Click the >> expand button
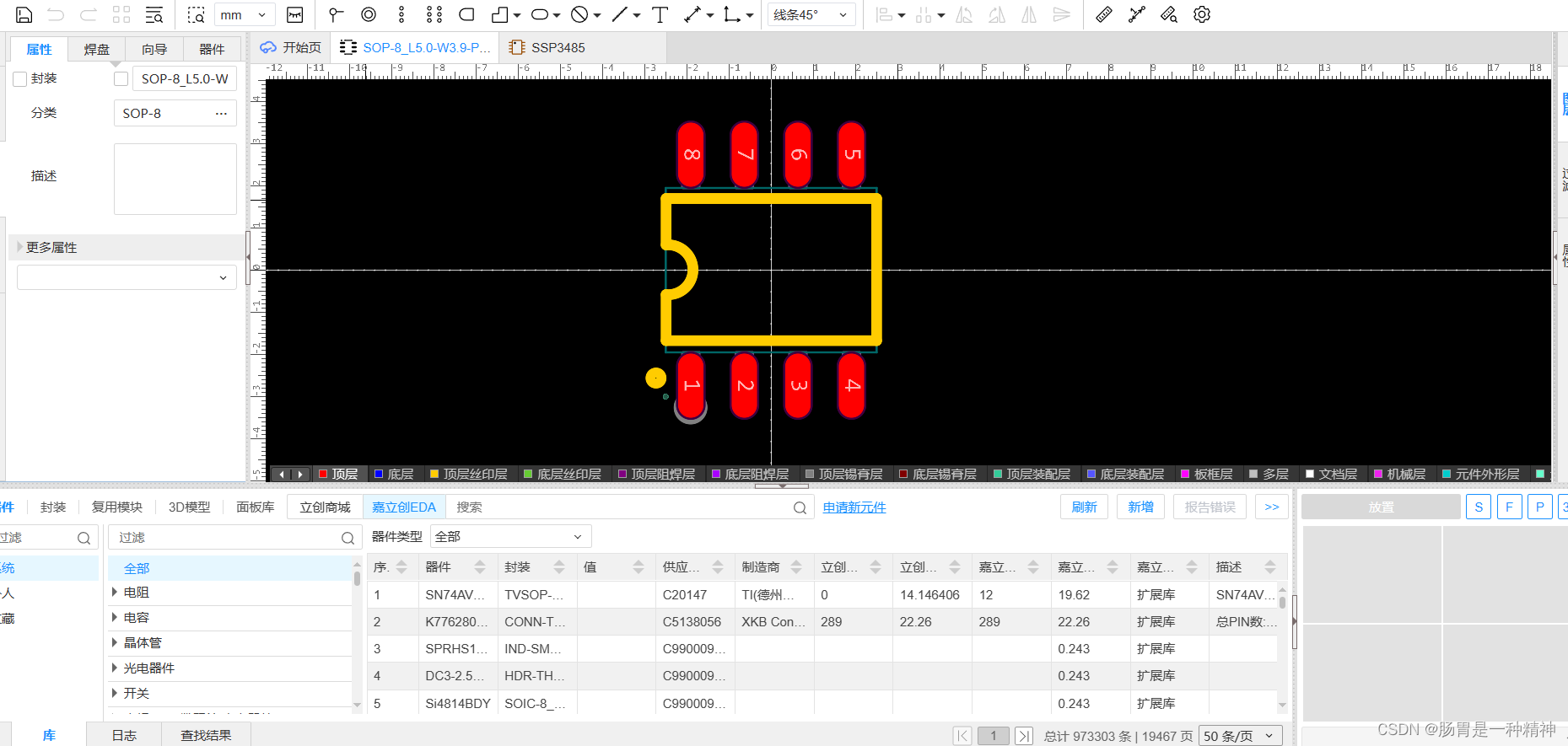Screen dimensions: 1568x746 tap(1272, 507)
